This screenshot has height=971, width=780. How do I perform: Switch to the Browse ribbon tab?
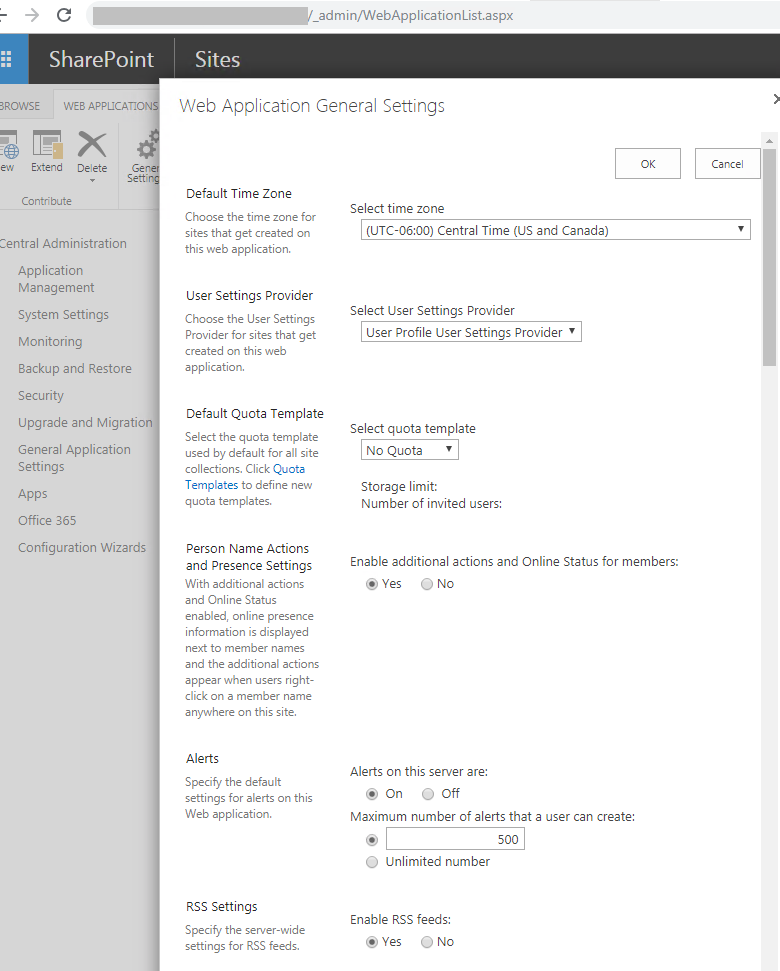(20, 106)
